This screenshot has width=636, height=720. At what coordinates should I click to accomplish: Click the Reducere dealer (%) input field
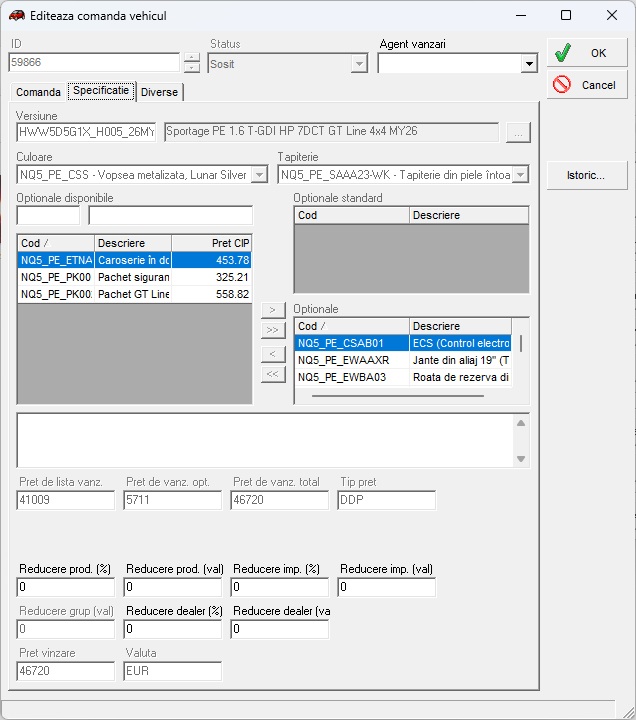[174, 630]
